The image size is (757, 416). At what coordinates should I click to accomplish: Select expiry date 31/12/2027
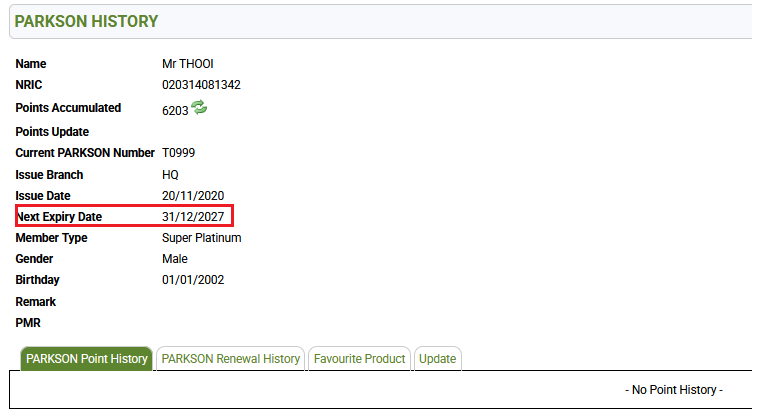point(193,217)
